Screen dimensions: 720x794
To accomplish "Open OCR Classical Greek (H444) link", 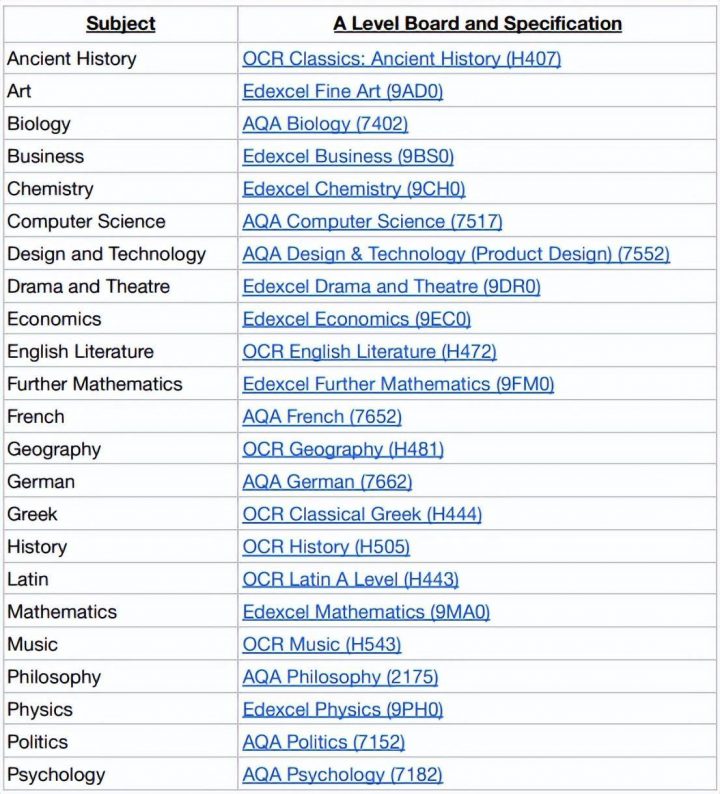I will click(362, 514).
